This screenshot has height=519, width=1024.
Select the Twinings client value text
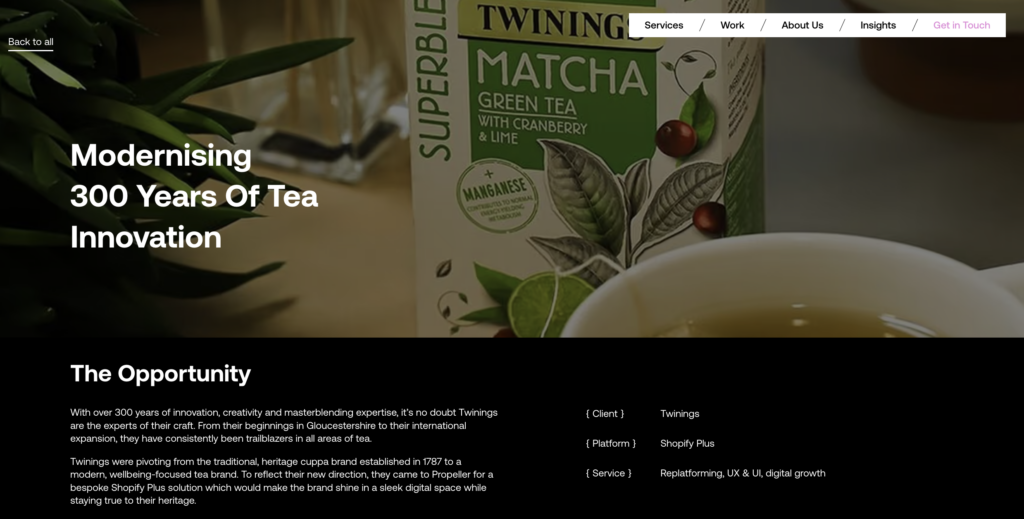[x=680, y=414]
